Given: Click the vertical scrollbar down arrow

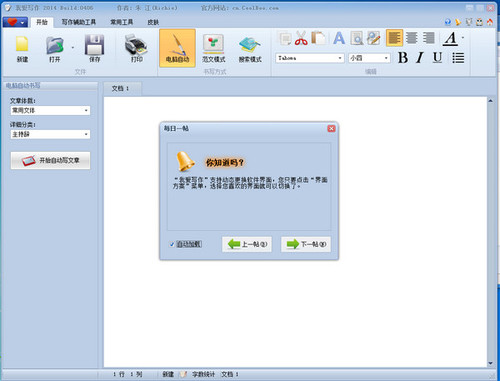Looking at the screenshot, I should point(490,363).
